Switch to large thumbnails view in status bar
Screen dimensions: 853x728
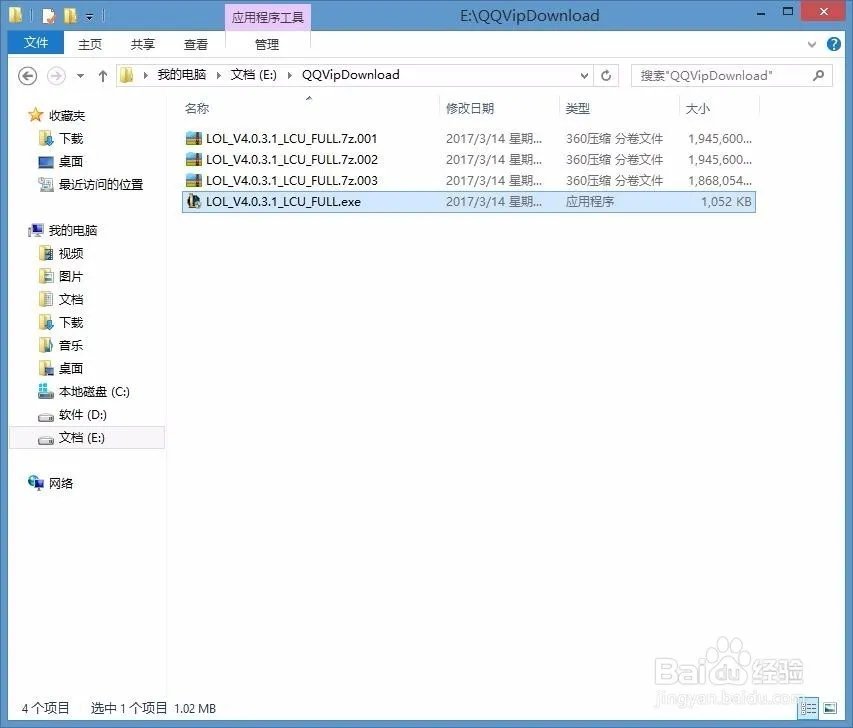(x=829, y=708)
